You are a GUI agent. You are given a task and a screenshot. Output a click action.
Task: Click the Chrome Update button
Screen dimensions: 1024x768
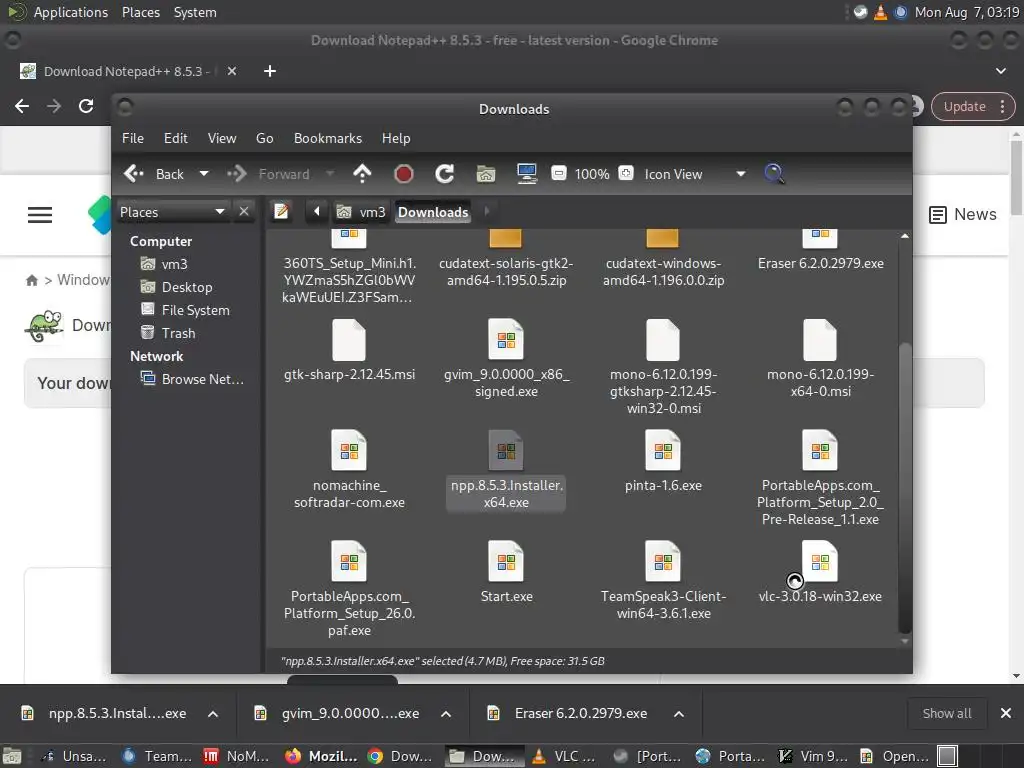tap(973, 106)
